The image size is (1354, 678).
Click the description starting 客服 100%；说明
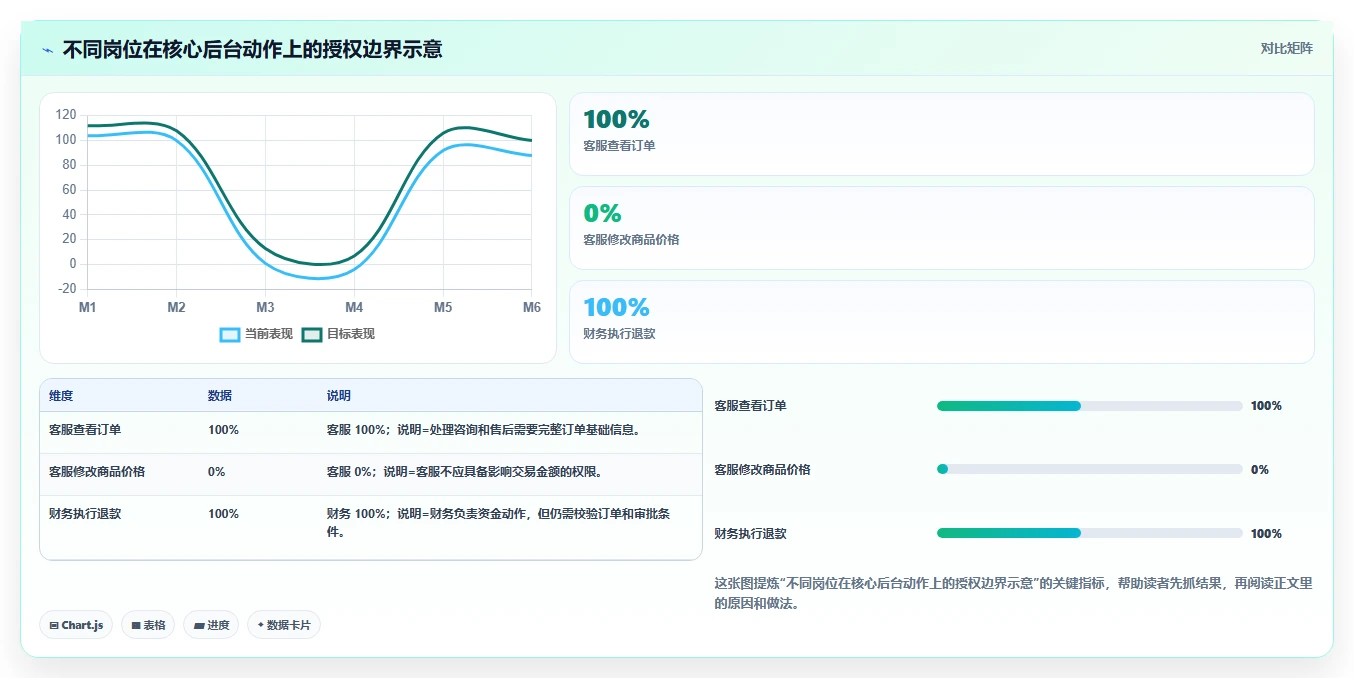[x=484, y=430]
